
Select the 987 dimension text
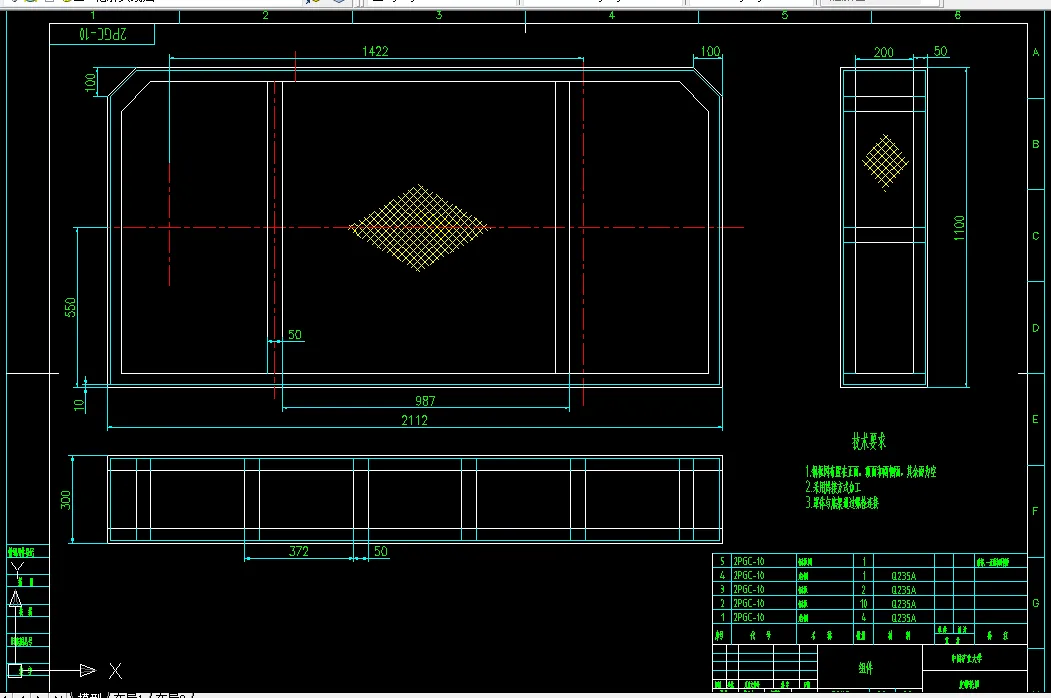pyautogui.click(x=425, y=401)
